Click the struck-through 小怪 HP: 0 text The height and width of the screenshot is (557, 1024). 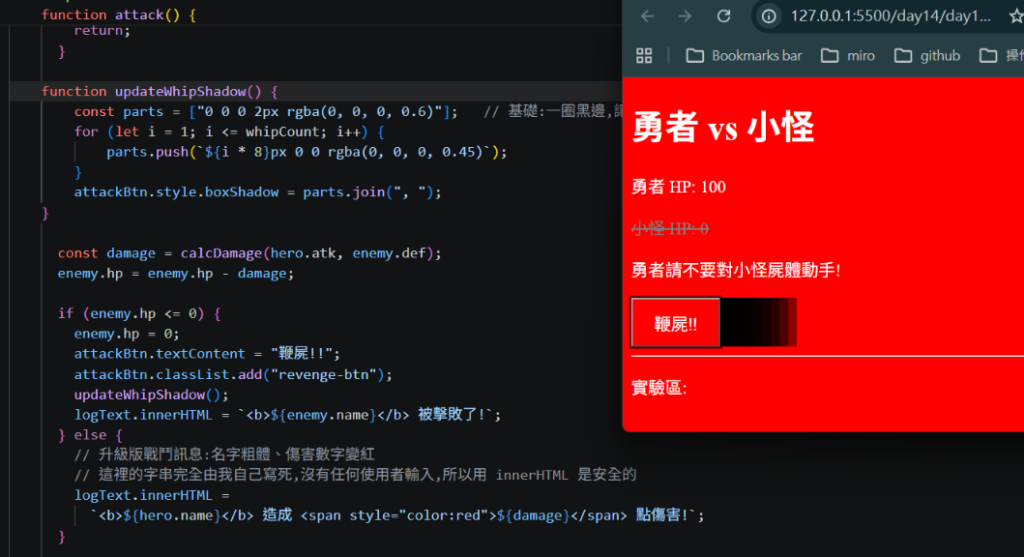[x=670, y=229]
